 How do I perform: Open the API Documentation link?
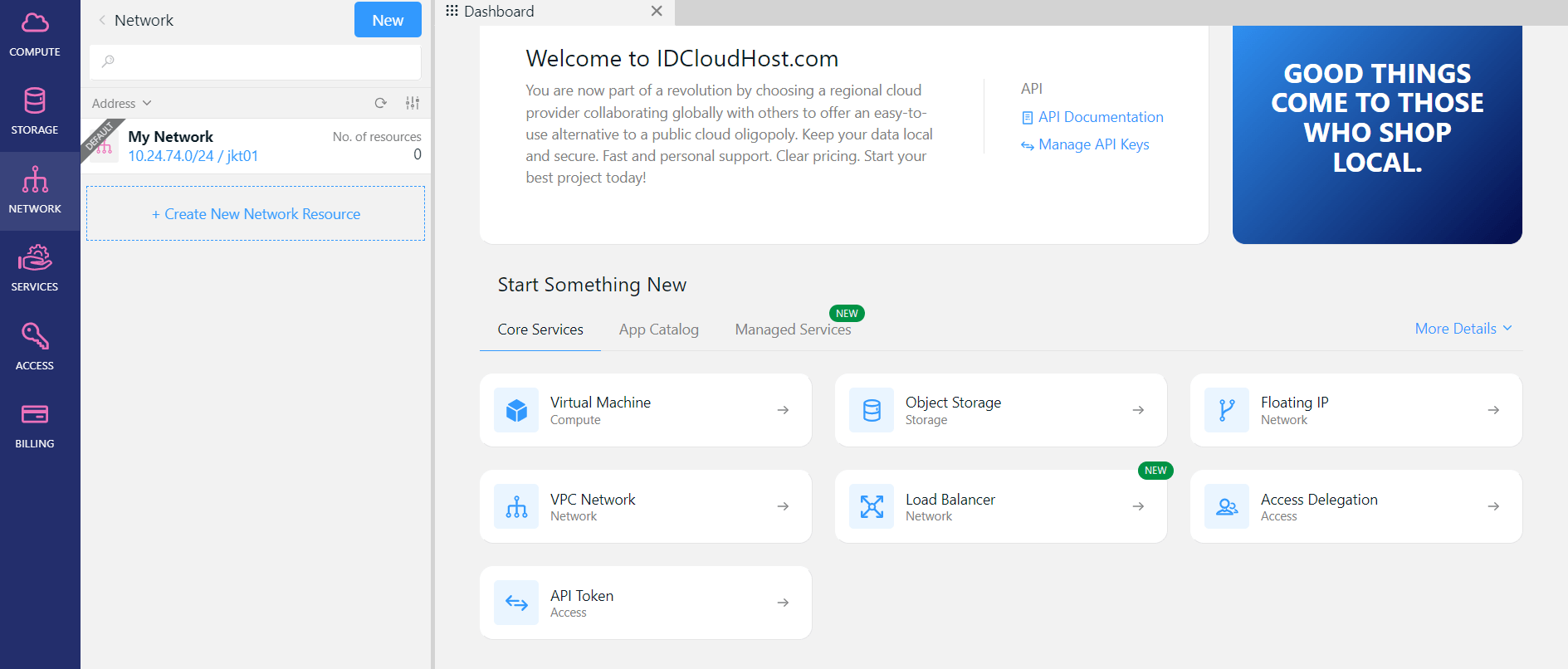(1100, 117)
